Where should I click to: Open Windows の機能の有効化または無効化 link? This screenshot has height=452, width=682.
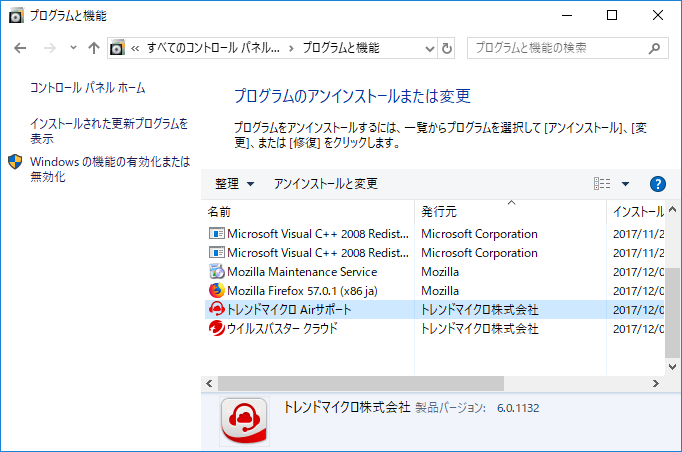point(108,169)
